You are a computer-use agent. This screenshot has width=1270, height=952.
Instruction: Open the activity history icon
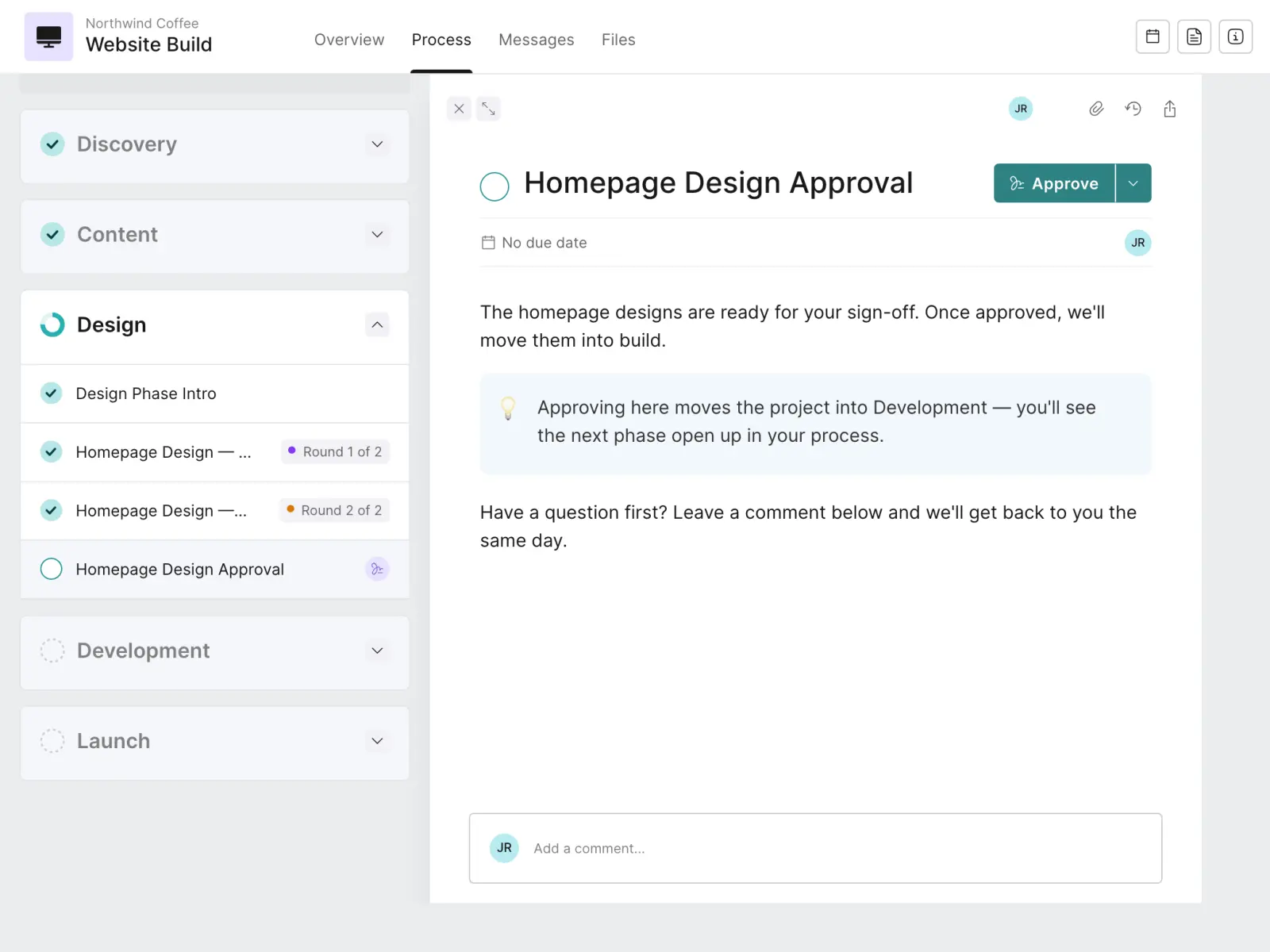[1133, 109]
